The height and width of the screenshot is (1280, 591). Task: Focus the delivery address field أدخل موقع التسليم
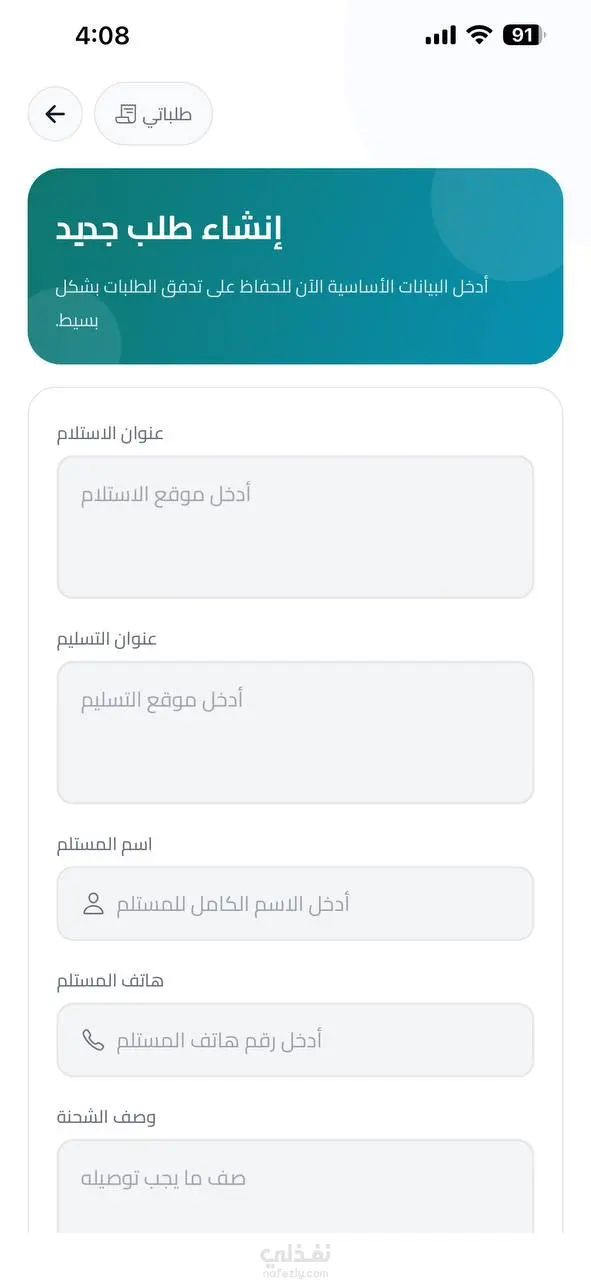tap(295, 732)
